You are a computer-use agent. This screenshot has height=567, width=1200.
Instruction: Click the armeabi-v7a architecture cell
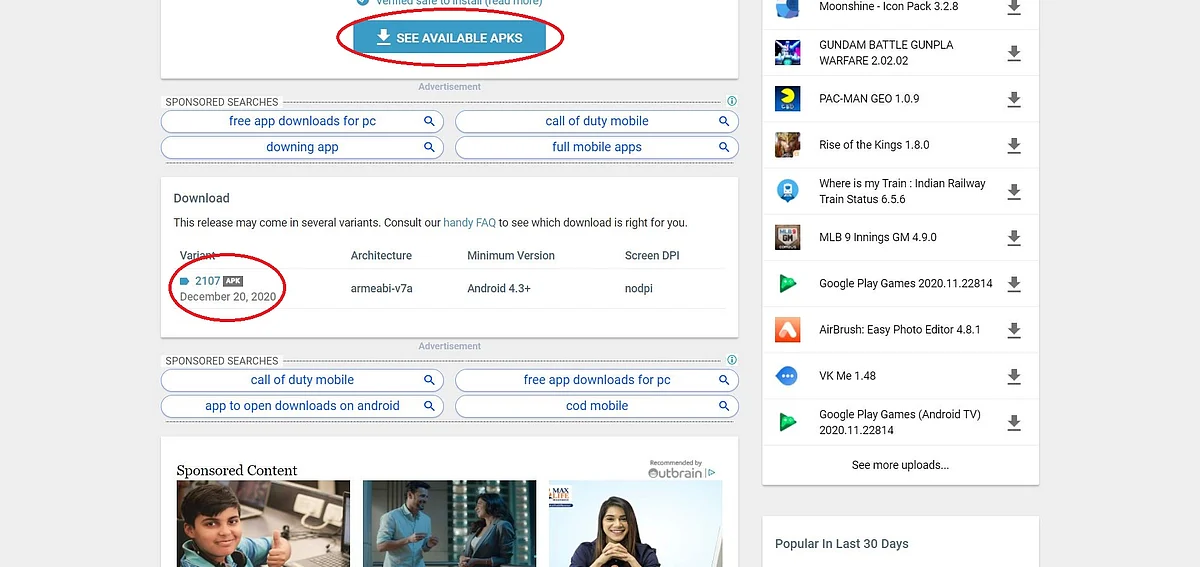click(382, 288)
